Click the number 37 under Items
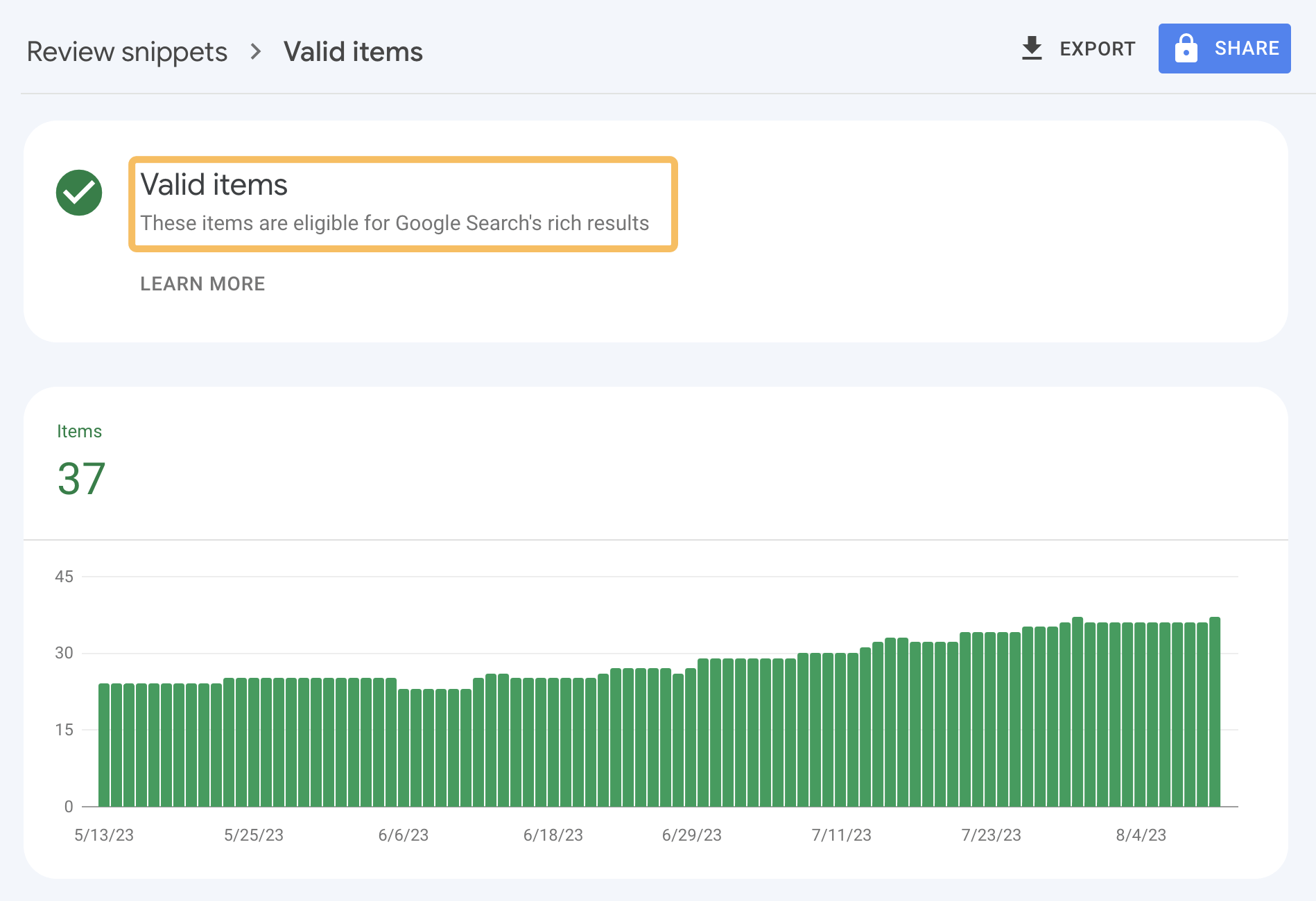This screenshot has width=1316, height=901. (x=81, y=477)
